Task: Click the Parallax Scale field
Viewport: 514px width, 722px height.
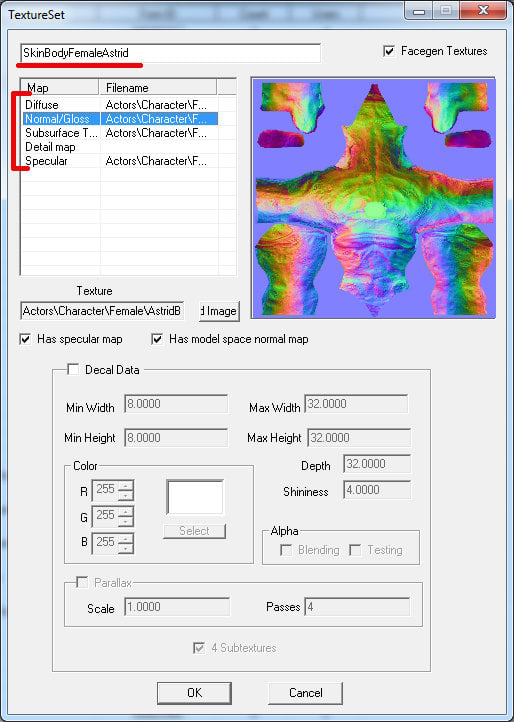Action: point(177,607)
